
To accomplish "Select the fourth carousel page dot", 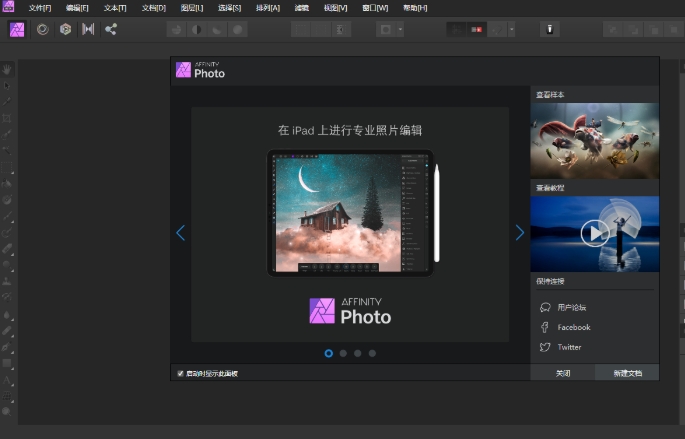I will [372, 353].
